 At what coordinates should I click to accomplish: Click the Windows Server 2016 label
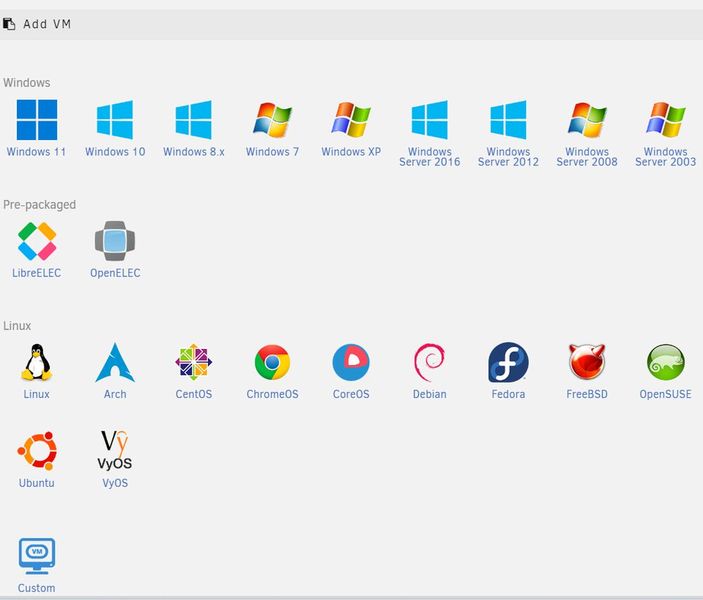[x=430, y=157]
